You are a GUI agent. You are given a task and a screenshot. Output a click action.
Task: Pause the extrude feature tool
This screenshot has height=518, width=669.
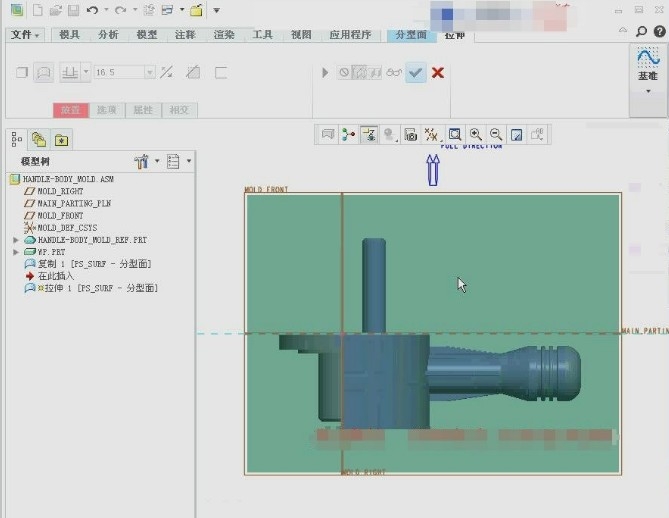[325, 73]
